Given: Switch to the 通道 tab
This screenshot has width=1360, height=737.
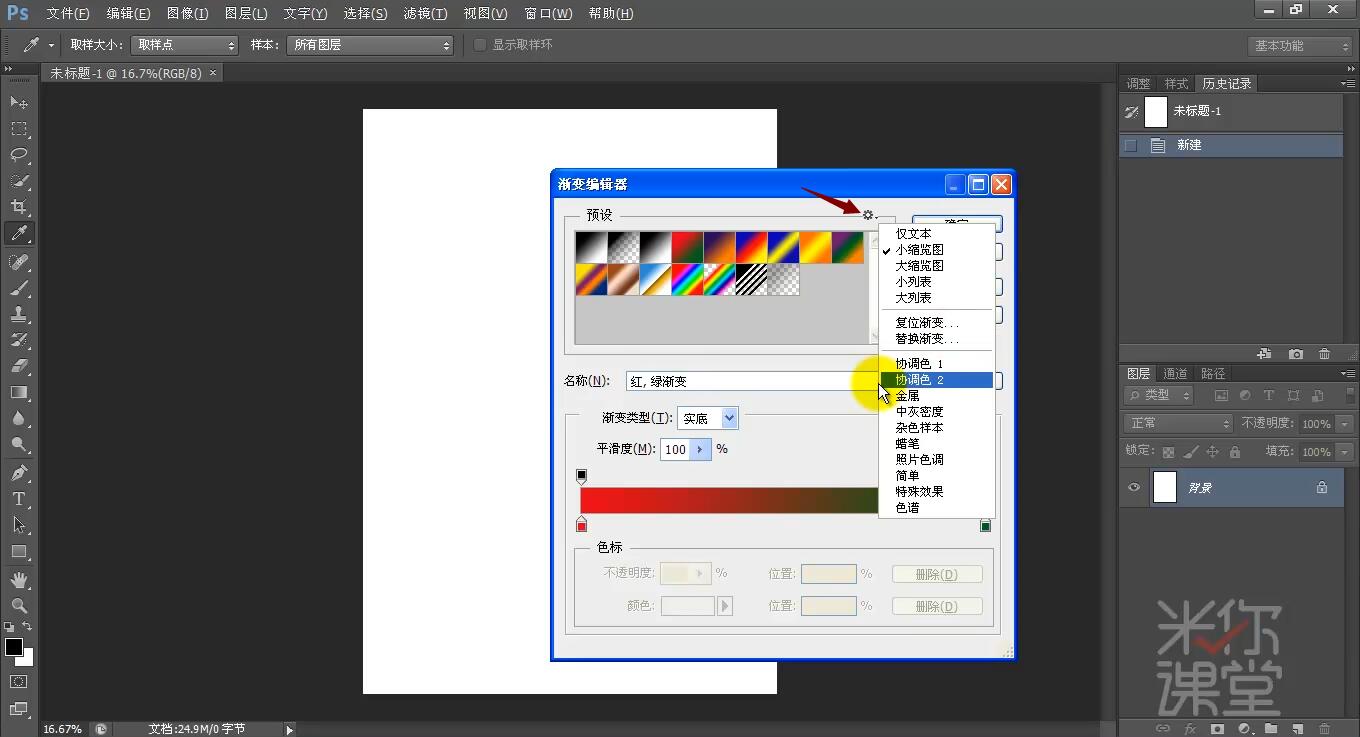Looking at the screenshot, I should click(1175, 373).
